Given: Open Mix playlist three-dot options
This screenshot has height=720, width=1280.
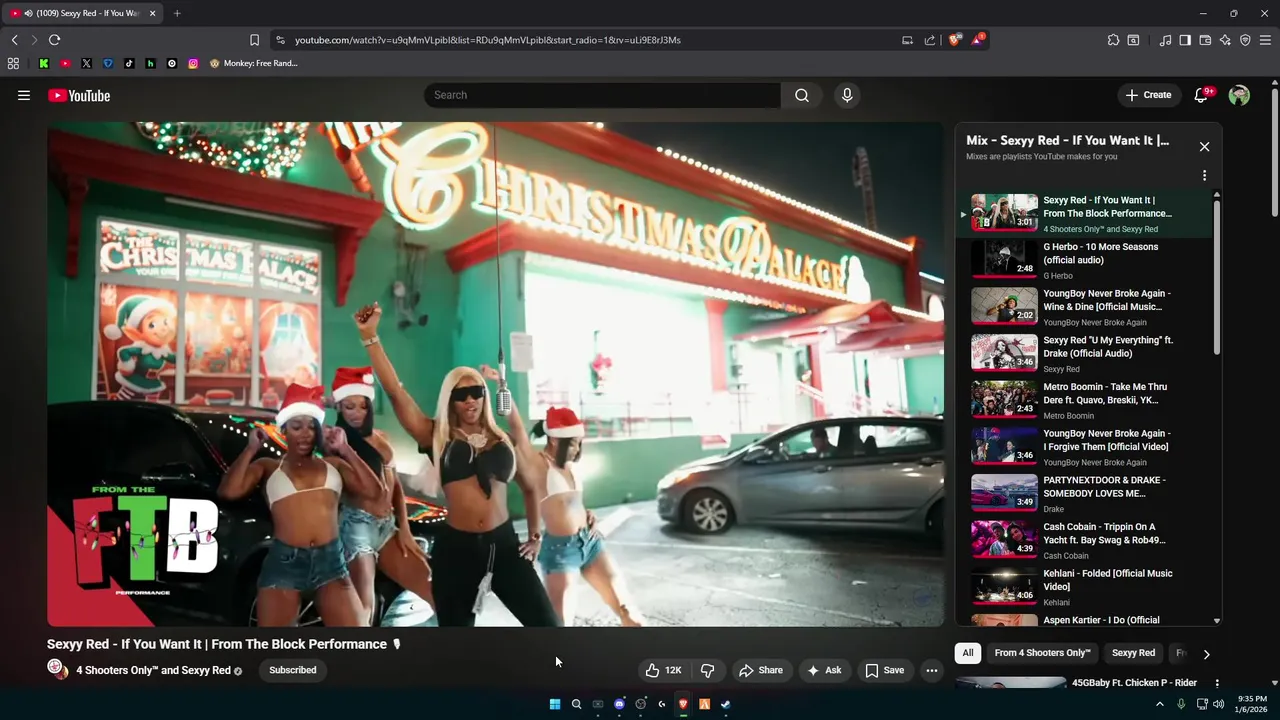Looking at the screenshot, I should point(1204,175).
